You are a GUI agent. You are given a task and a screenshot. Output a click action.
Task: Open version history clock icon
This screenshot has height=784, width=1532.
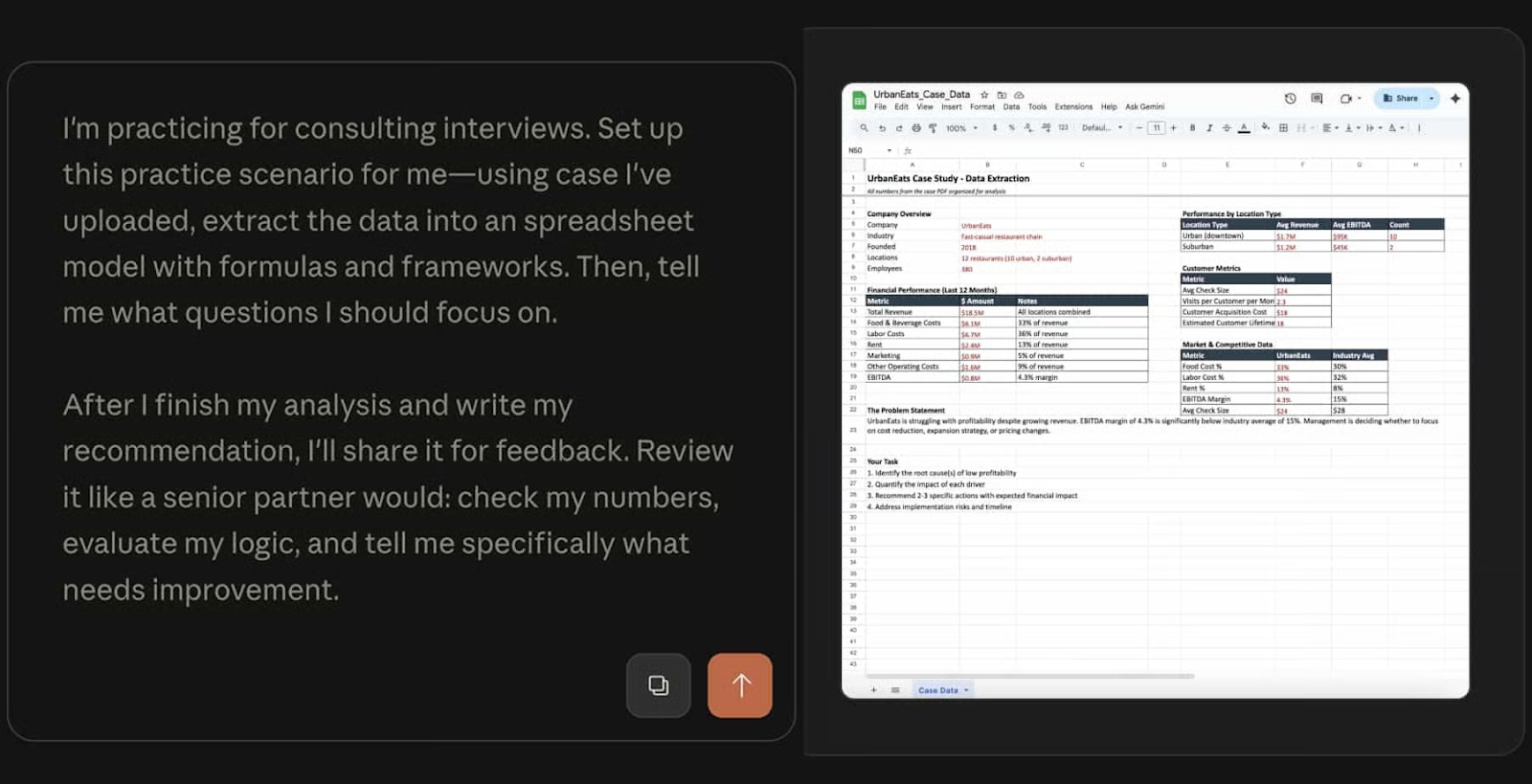pos(1290,99)
